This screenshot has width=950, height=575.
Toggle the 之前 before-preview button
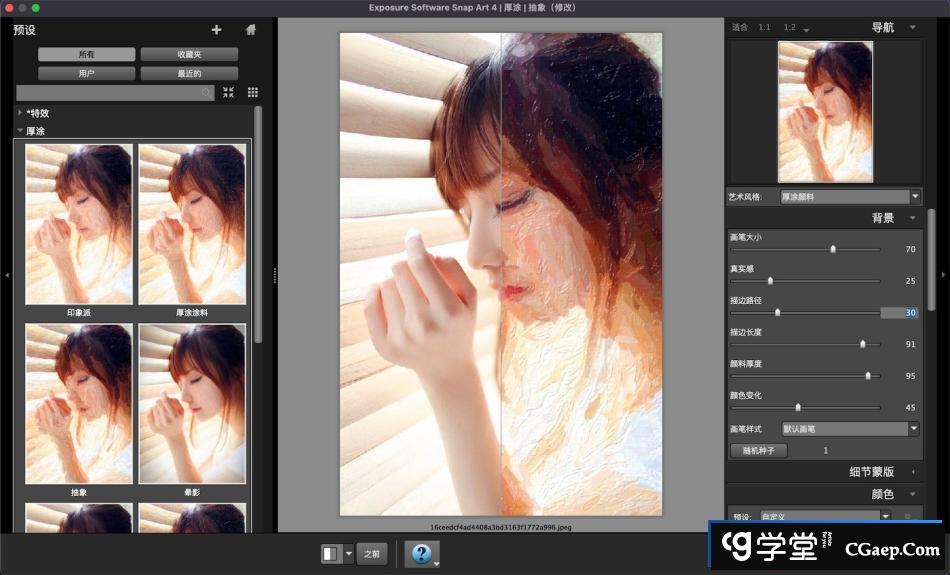tap(372, 553)
